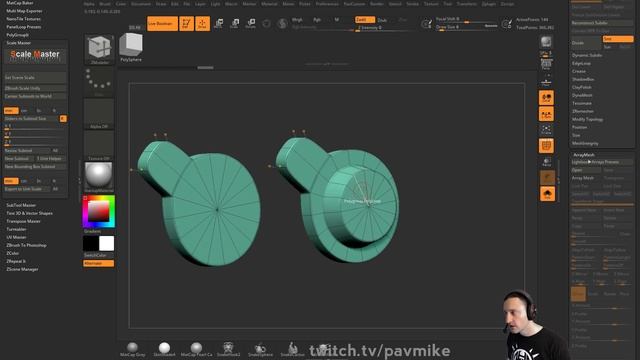640x360 pixels.
Task: Enable the Zsub mode
Action: [382, 20]
